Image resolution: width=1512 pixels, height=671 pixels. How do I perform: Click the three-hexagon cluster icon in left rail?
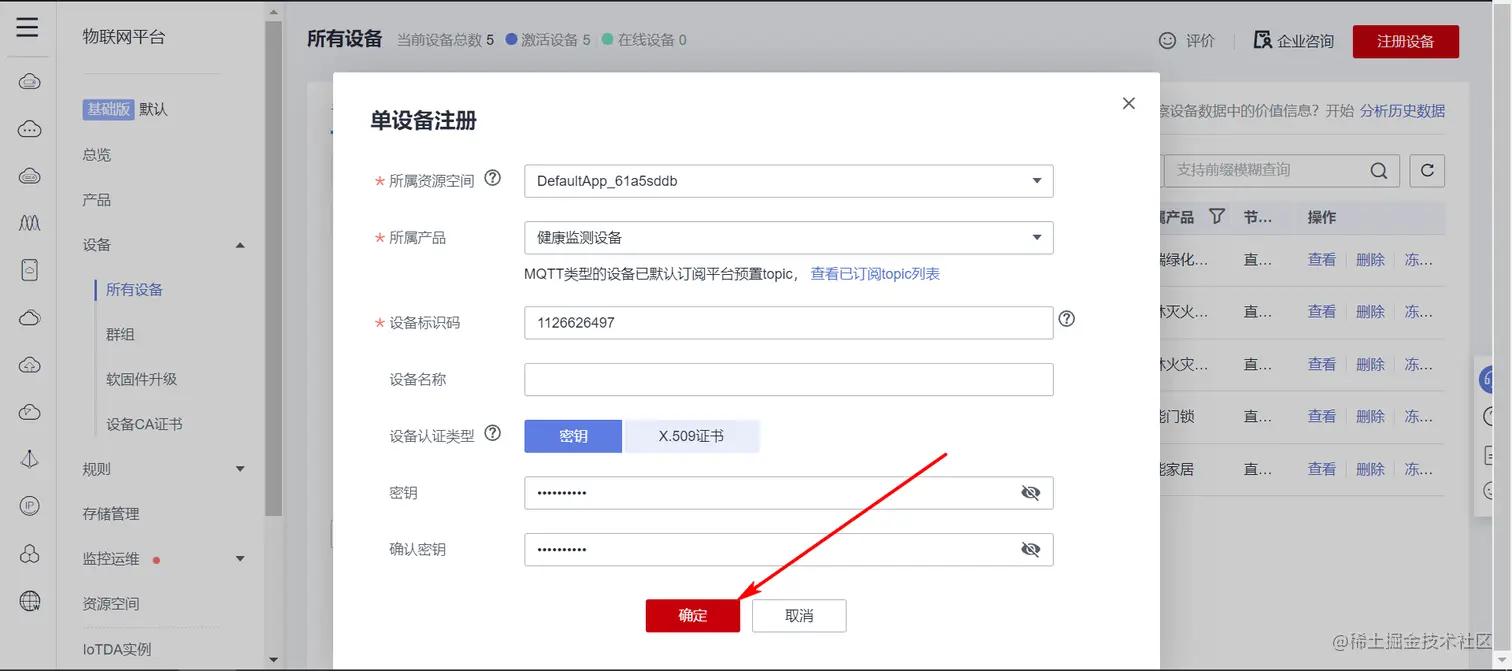tap(29, 554)
